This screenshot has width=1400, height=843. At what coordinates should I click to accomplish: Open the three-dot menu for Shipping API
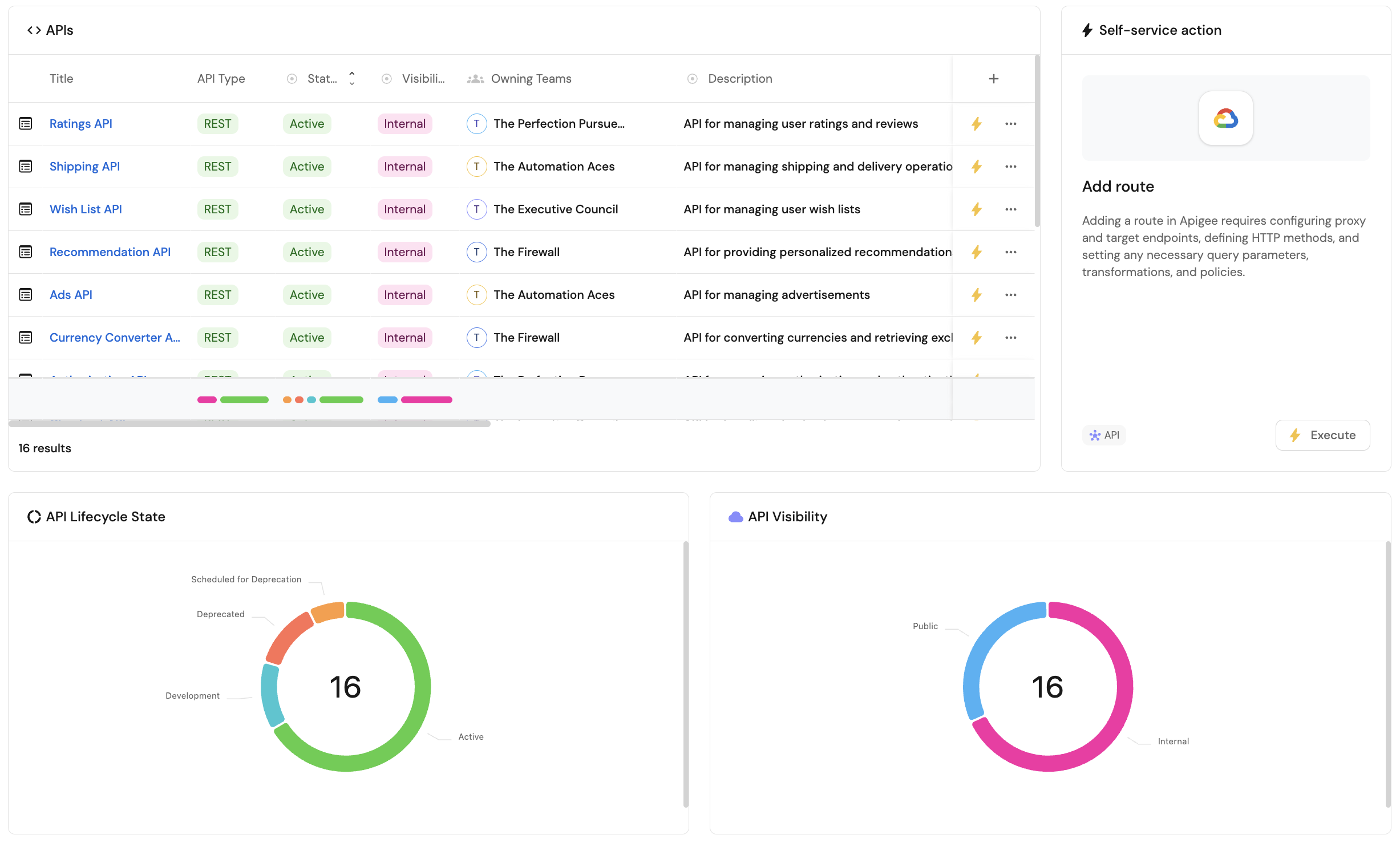[x=1010, y=167]
